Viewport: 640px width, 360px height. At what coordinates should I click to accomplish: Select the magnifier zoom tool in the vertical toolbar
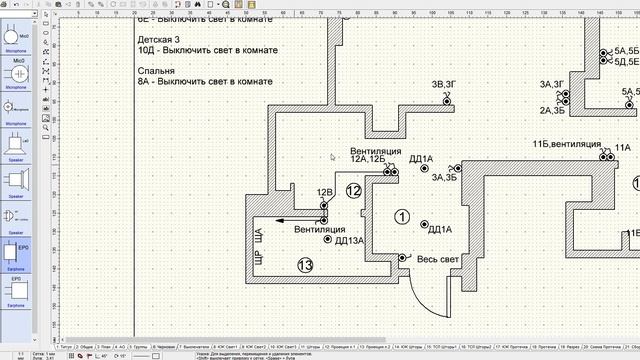coord(46,128)
